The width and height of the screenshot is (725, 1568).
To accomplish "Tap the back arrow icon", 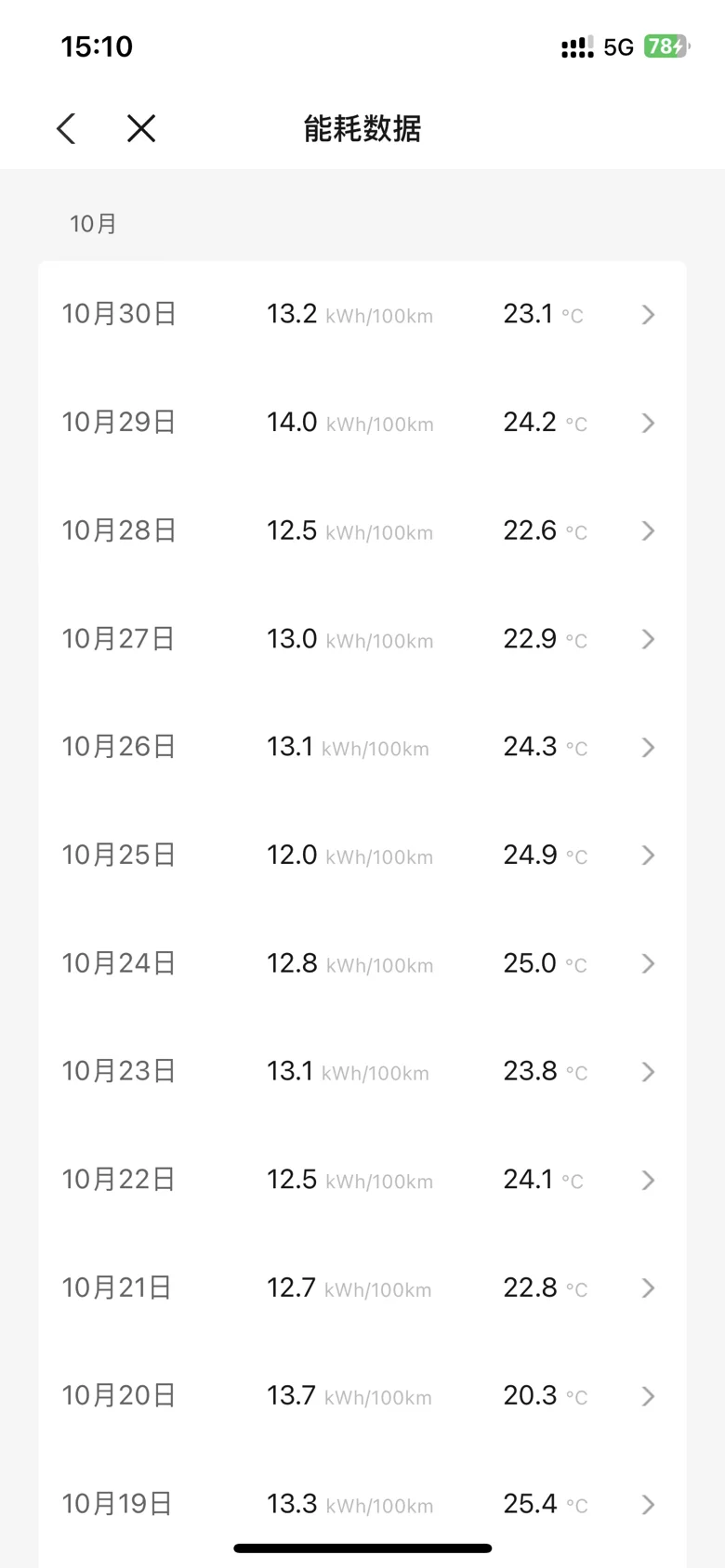I will point(66,128).
